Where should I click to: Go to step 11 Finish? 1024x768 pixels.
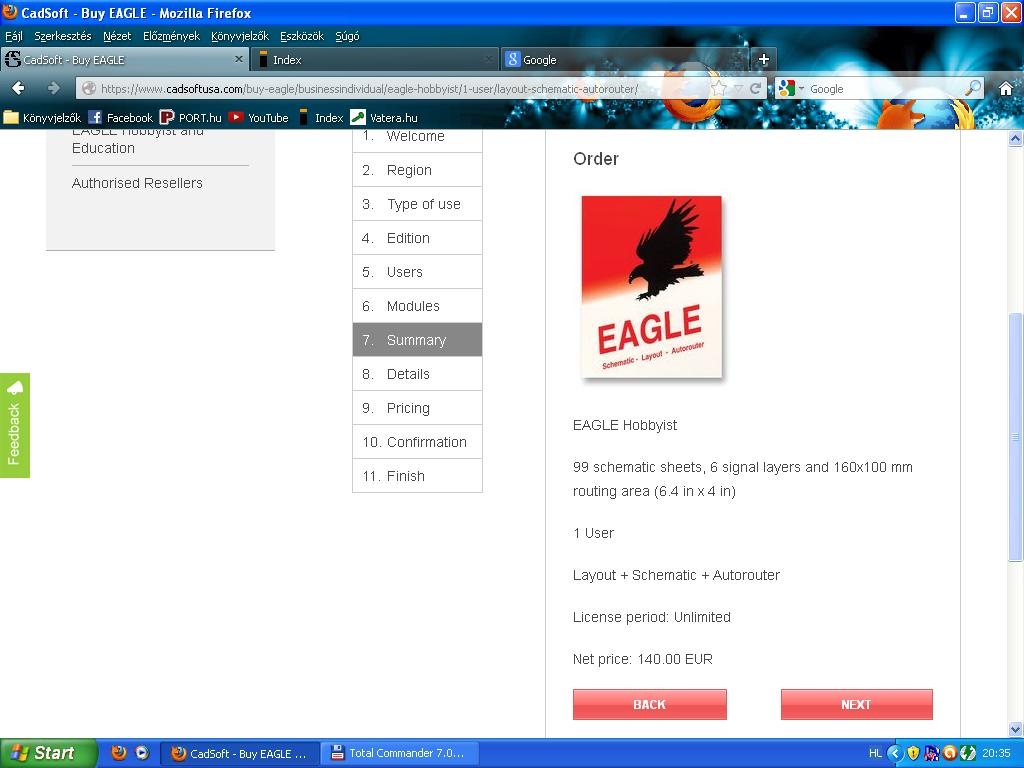tap(417, 475)
